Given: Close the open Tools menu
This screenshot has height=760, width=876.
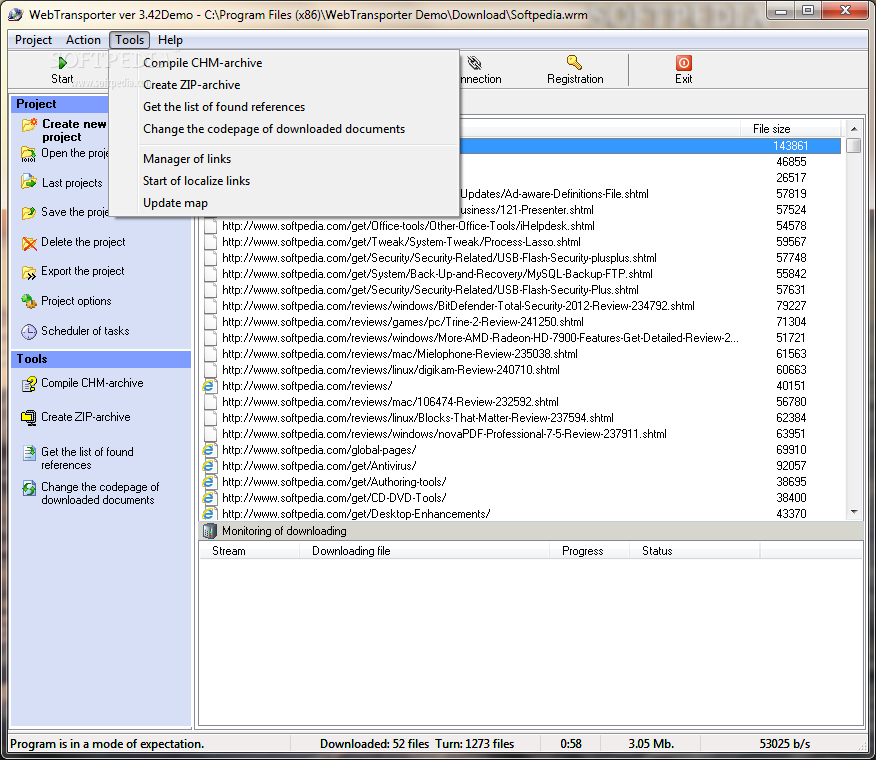Looking at the screenshot, I should [130, 40].
